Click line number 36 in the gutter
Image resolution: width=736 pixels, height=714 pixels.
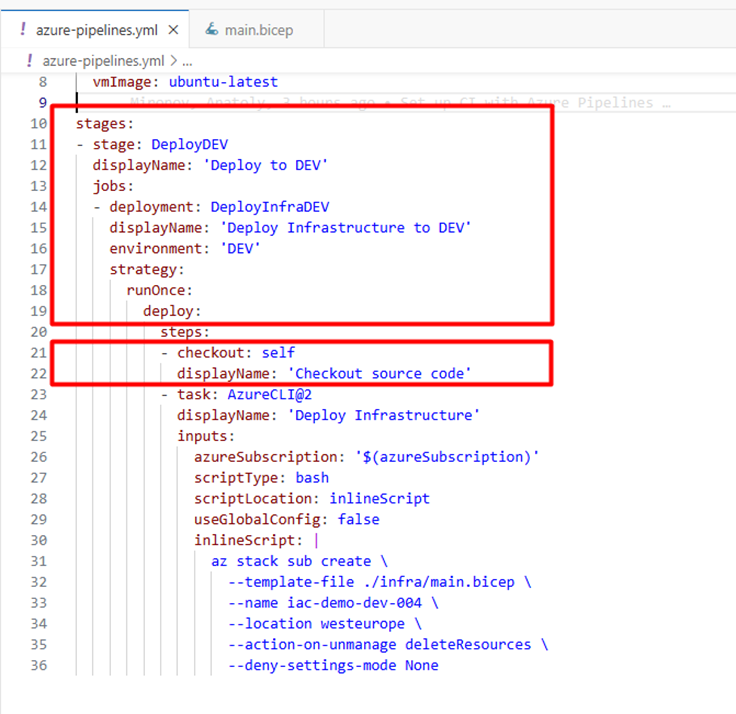(x=39, y=665)
